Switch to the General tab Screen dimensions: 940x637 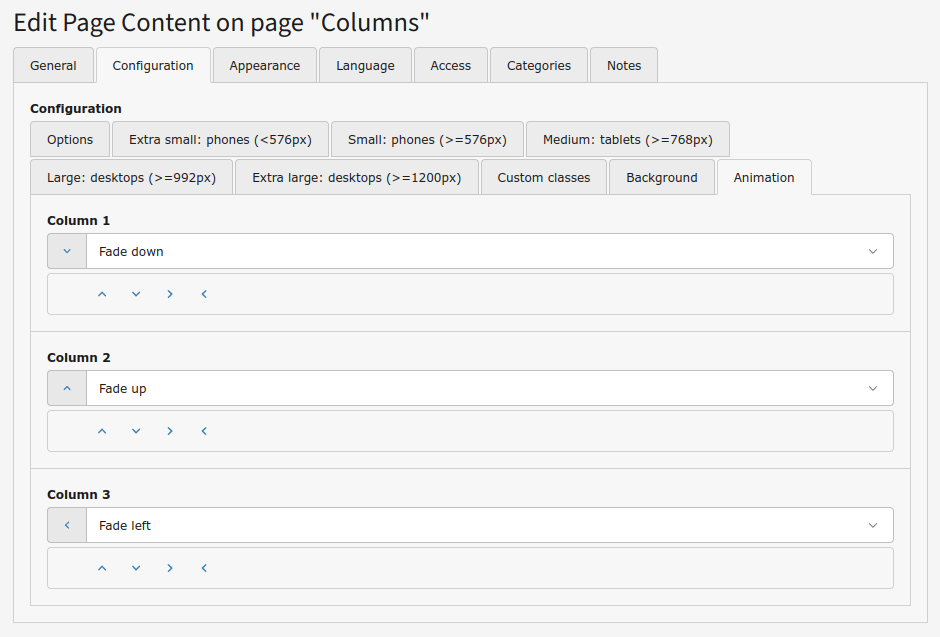click(53, 65)
